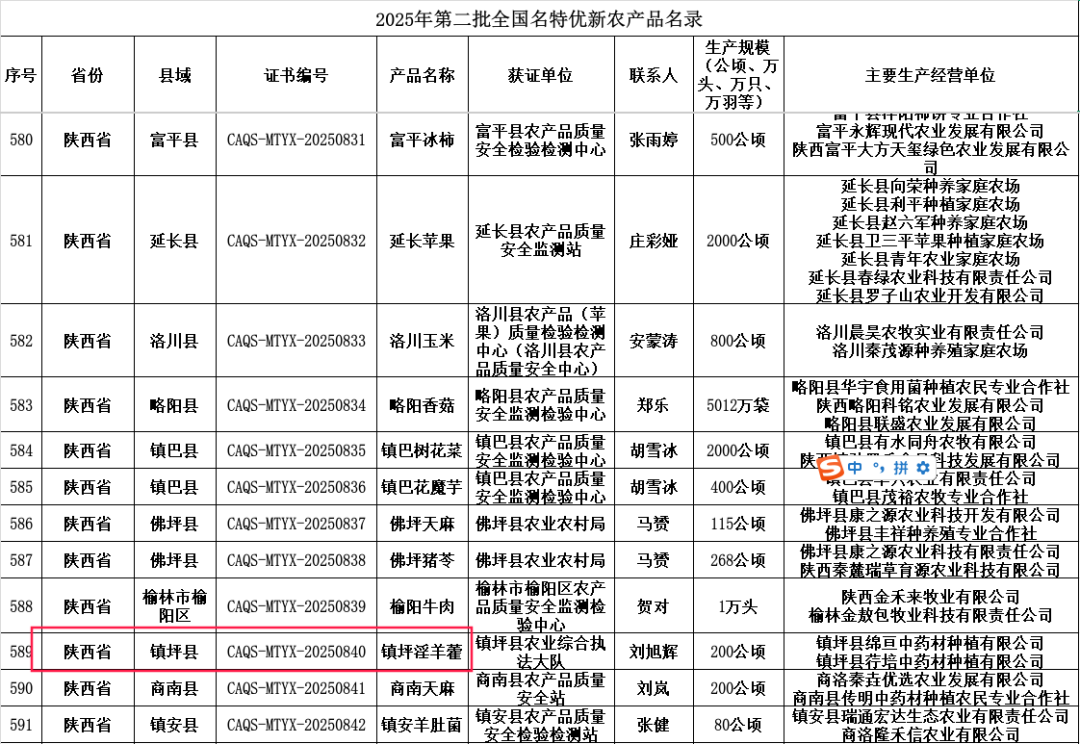Select the cell 镇坪县农业综合执法大队
This screenshot has width=1080, height=744.
[x=541, y=652]
